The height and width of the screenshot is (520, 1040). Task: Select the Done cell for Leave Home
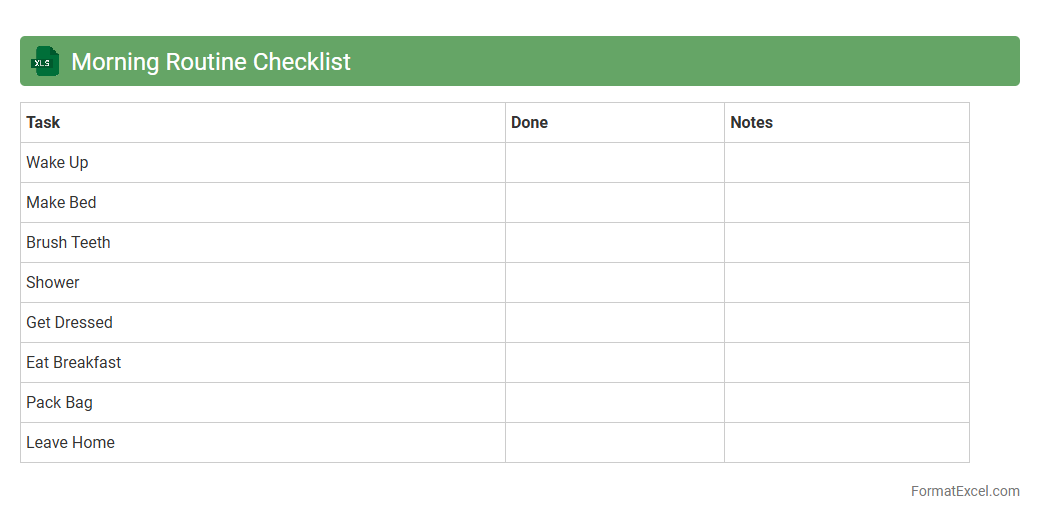[614, 443]
